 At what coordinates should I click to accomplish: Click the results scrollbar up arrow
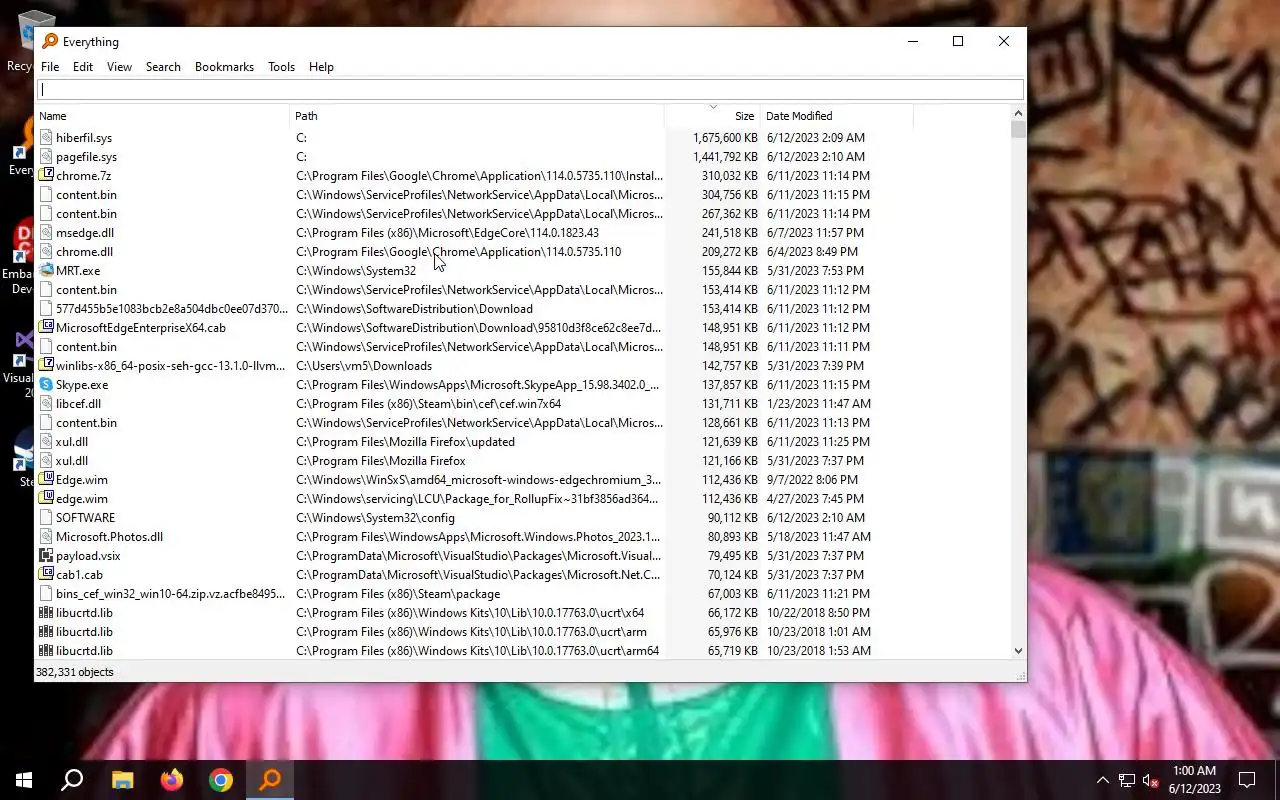pyautogui.click(x=1018, y=113)
